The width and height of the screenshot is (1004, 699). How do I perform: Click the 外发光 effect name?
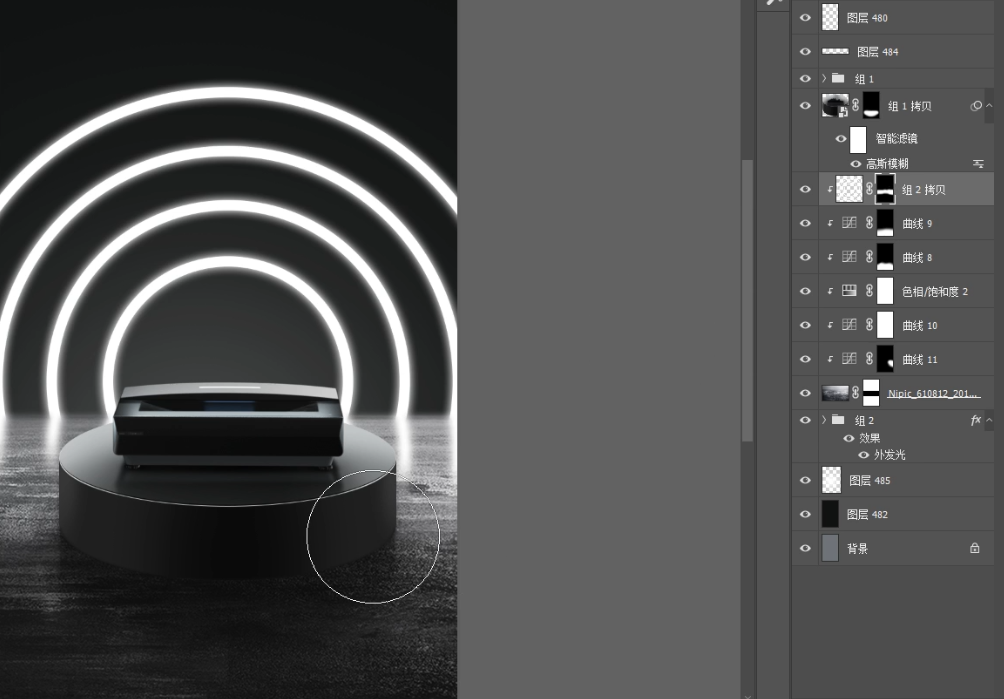pos(889,454)
